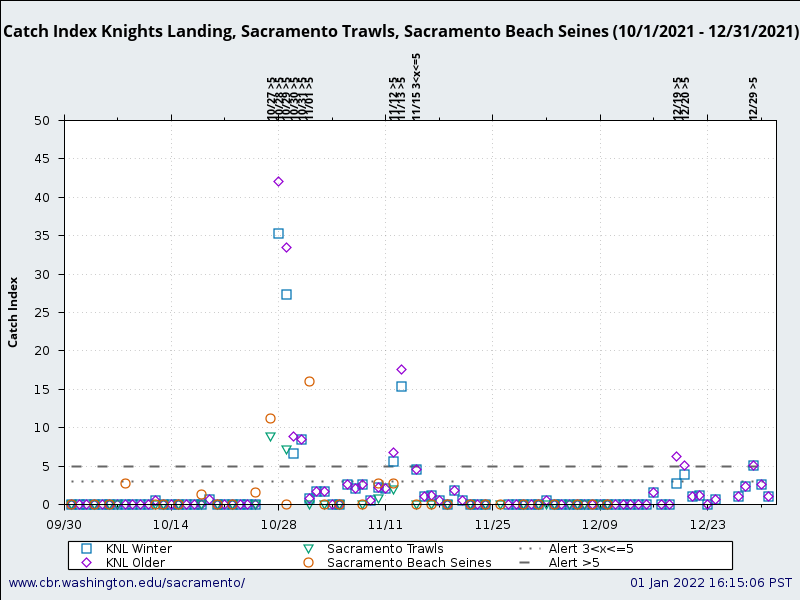Viewport: 800px width, 600px height.
Task: Click the dashed Alert >5 legend line sample
Action: (525, 562)
